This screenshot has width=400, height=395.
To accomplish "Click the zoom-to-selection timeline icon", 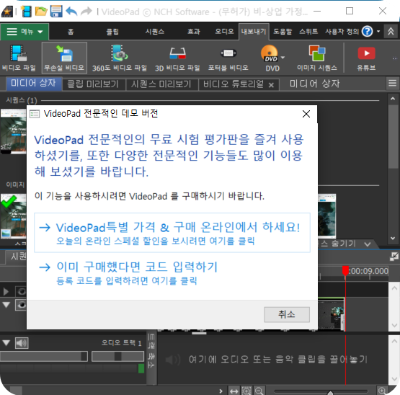I will point(247,391).
